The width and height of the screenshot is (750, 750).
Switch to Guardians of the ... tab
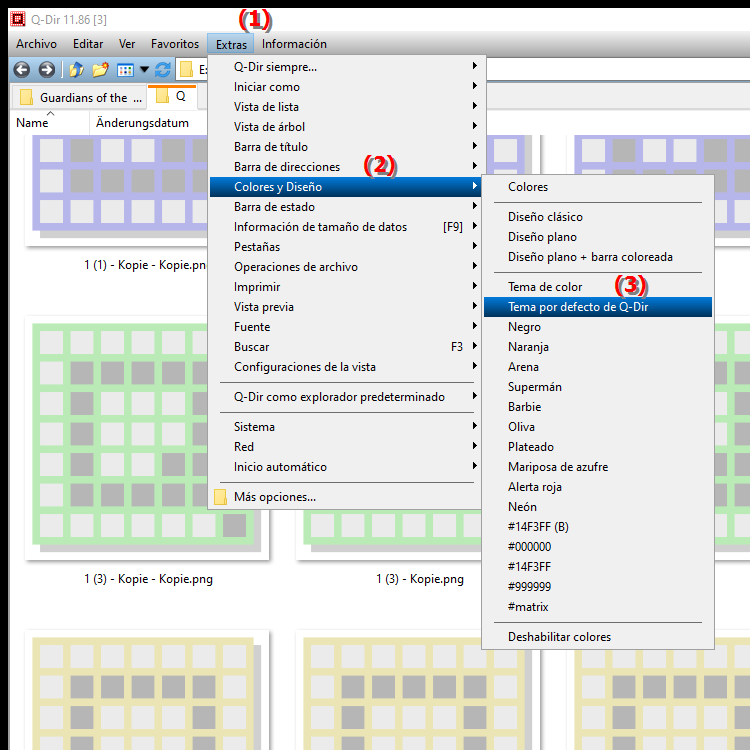[79, 98]
